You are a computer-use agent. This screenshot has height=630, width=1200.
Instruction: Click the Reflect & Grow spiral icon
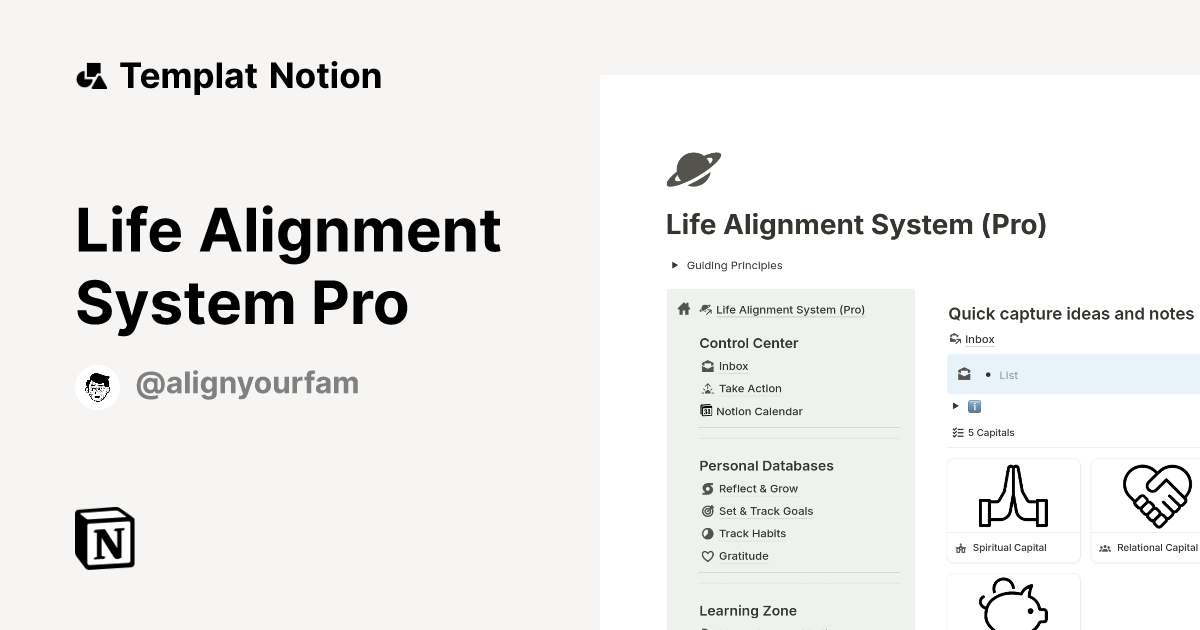pos(707,488)
